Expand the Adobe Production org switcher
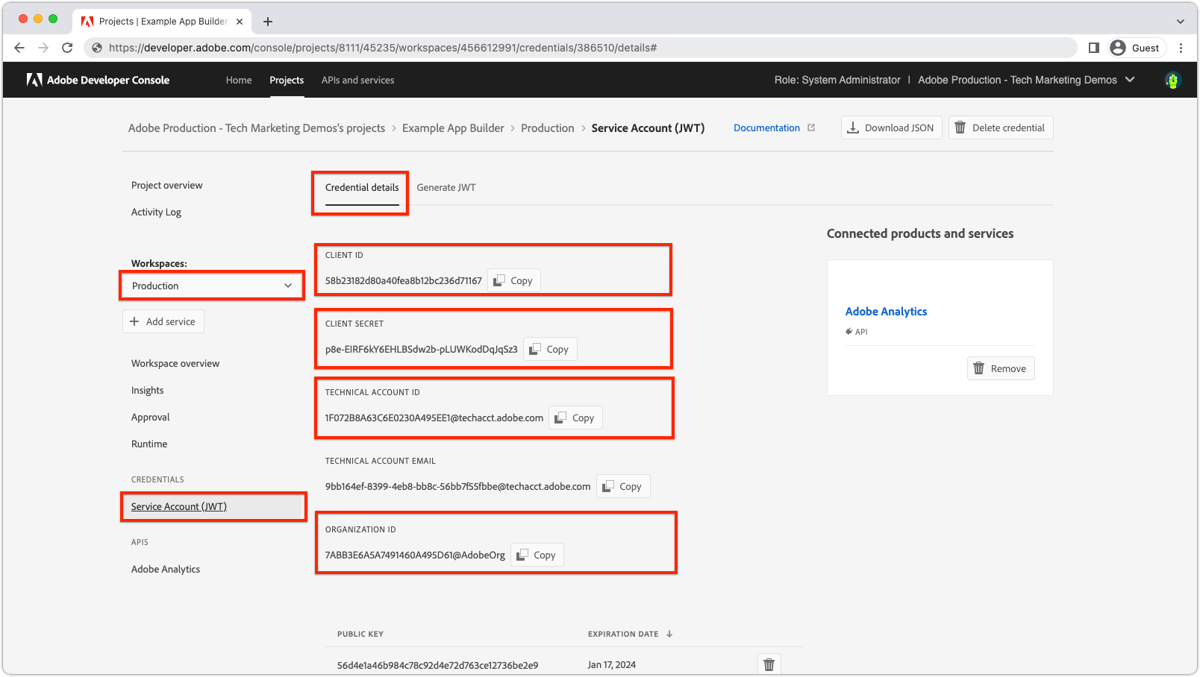The height and width of the screenshot is (677, 1200). [x=1128, y=80]
